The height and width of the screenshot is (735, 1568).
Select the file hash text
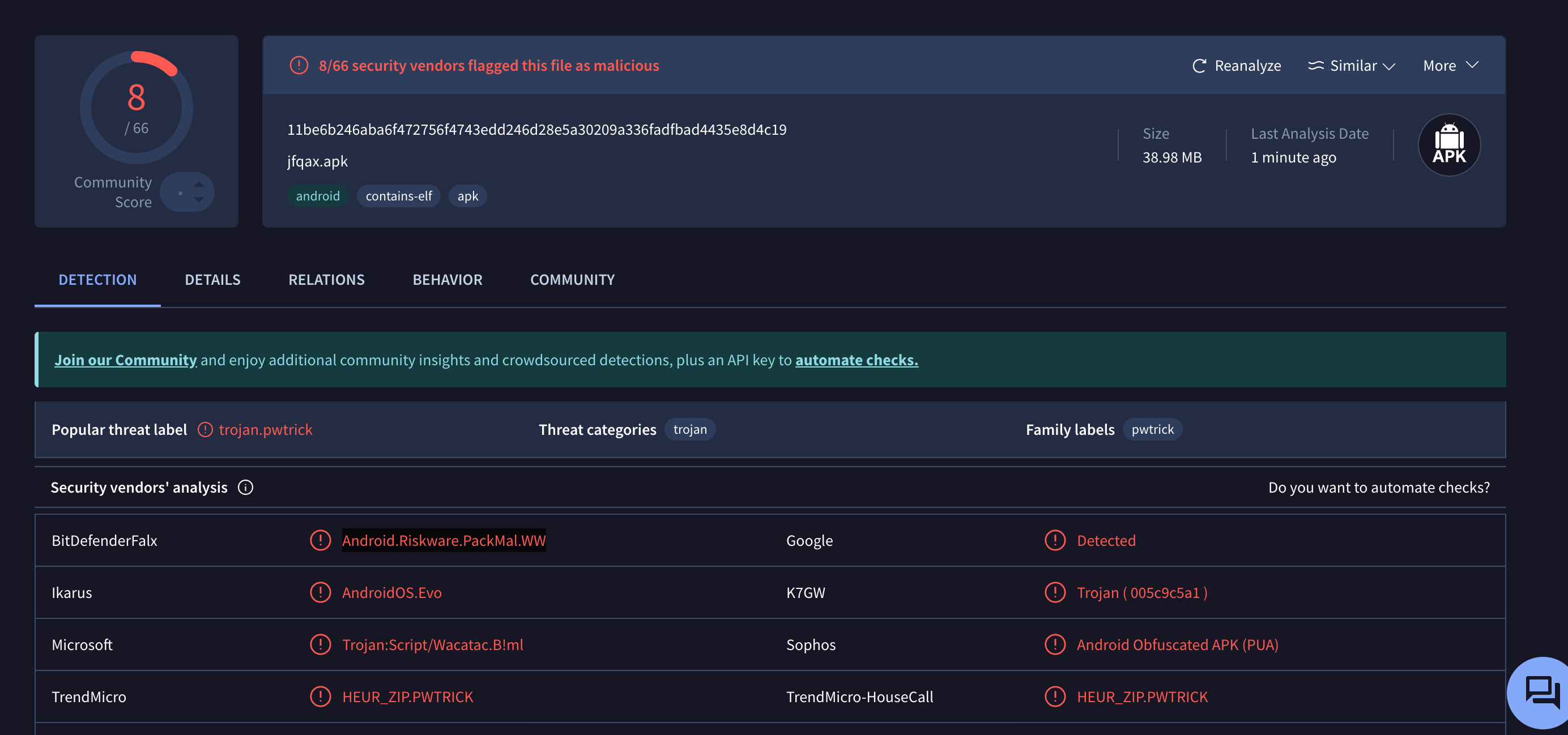click(536, 130)
